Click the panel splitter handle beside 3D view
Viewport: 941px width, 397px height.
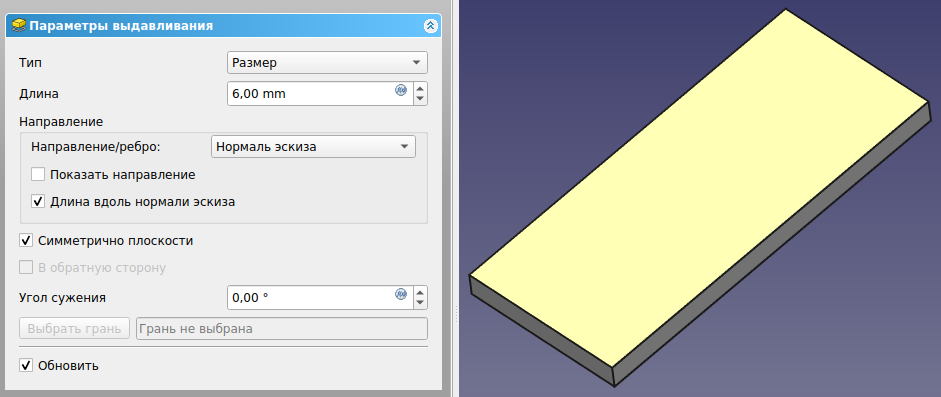point(457,313)
